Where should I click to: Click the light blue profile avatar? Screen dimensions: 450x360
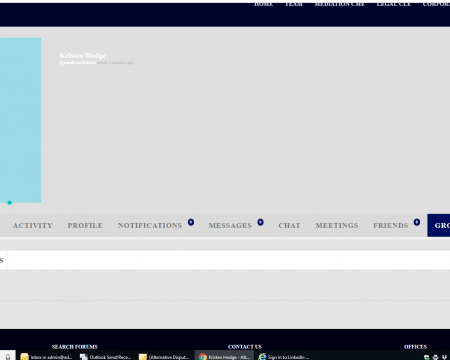point(20,120)
